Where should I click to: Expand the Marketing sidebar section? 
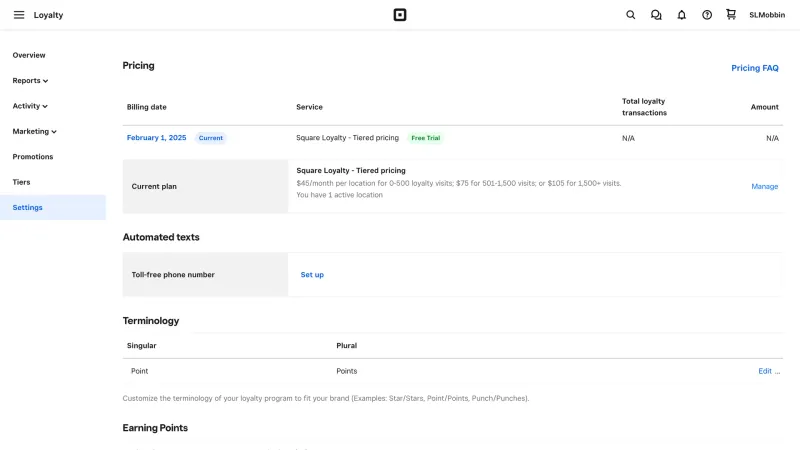click(x=34, y=132)
